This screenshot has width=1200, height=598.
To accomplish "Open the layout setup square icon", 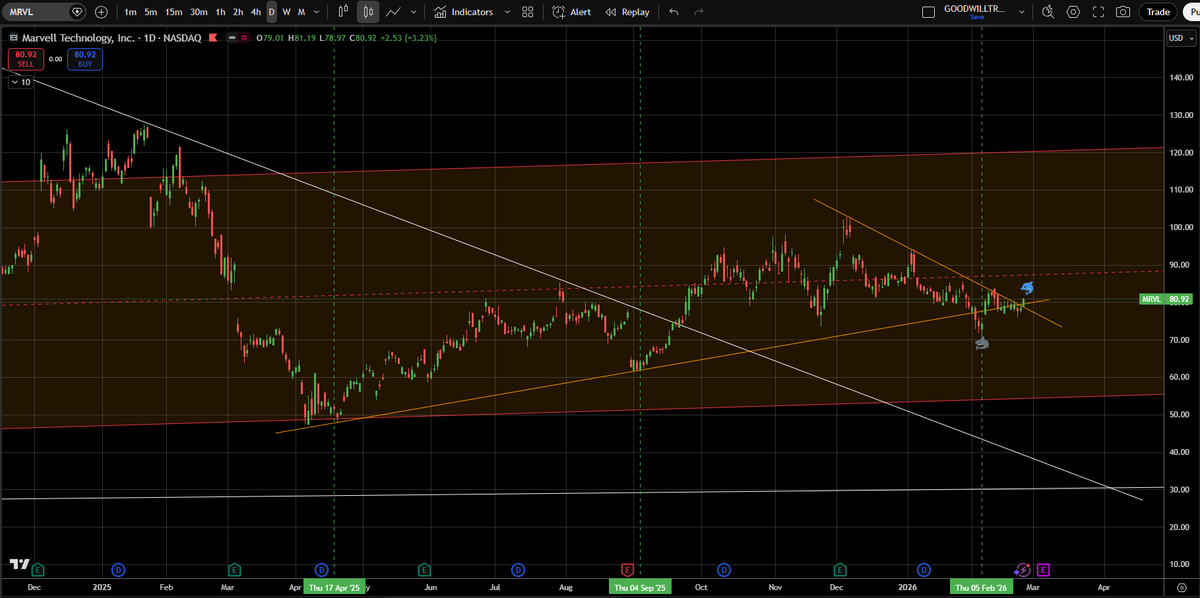I will [927, 12].
